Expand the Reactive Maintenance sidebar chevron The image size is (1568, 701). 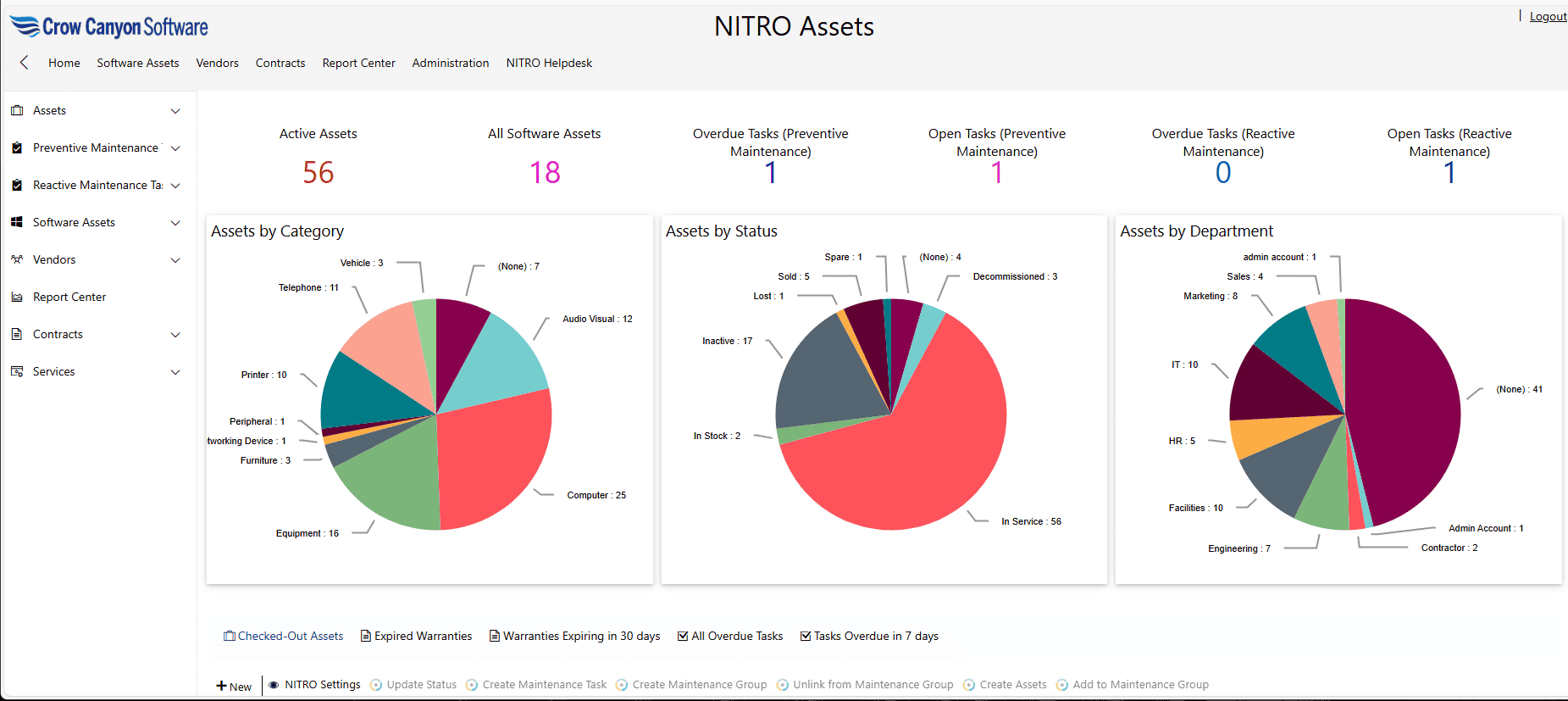[175, 186]
